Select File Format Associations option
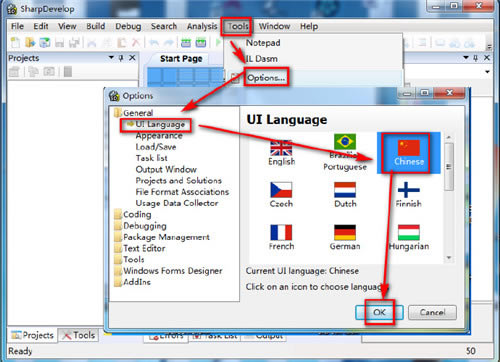 pyautogui.click(x=182, y=192)
